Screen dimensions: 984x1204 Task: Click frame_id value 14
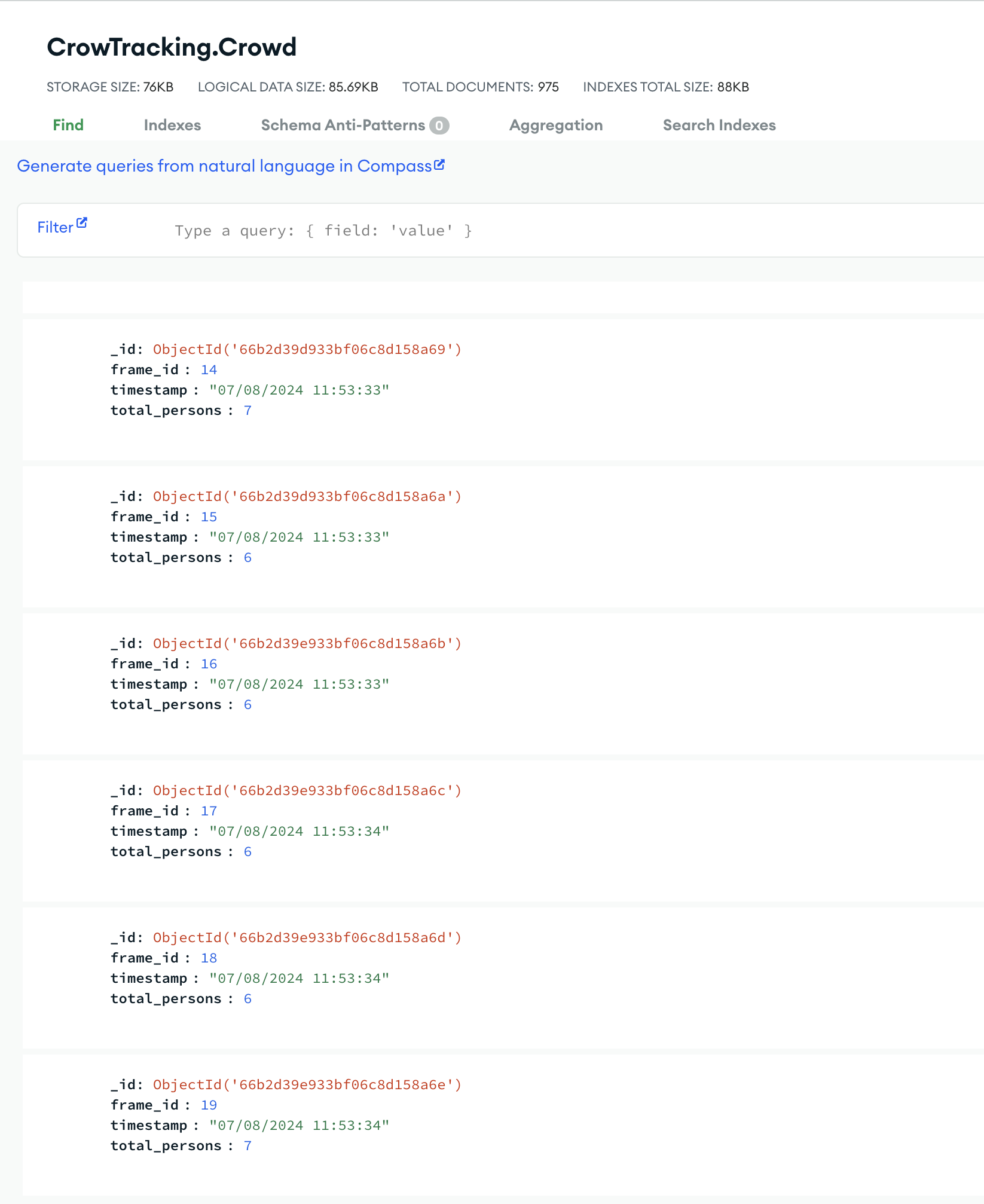click(209, 369)
